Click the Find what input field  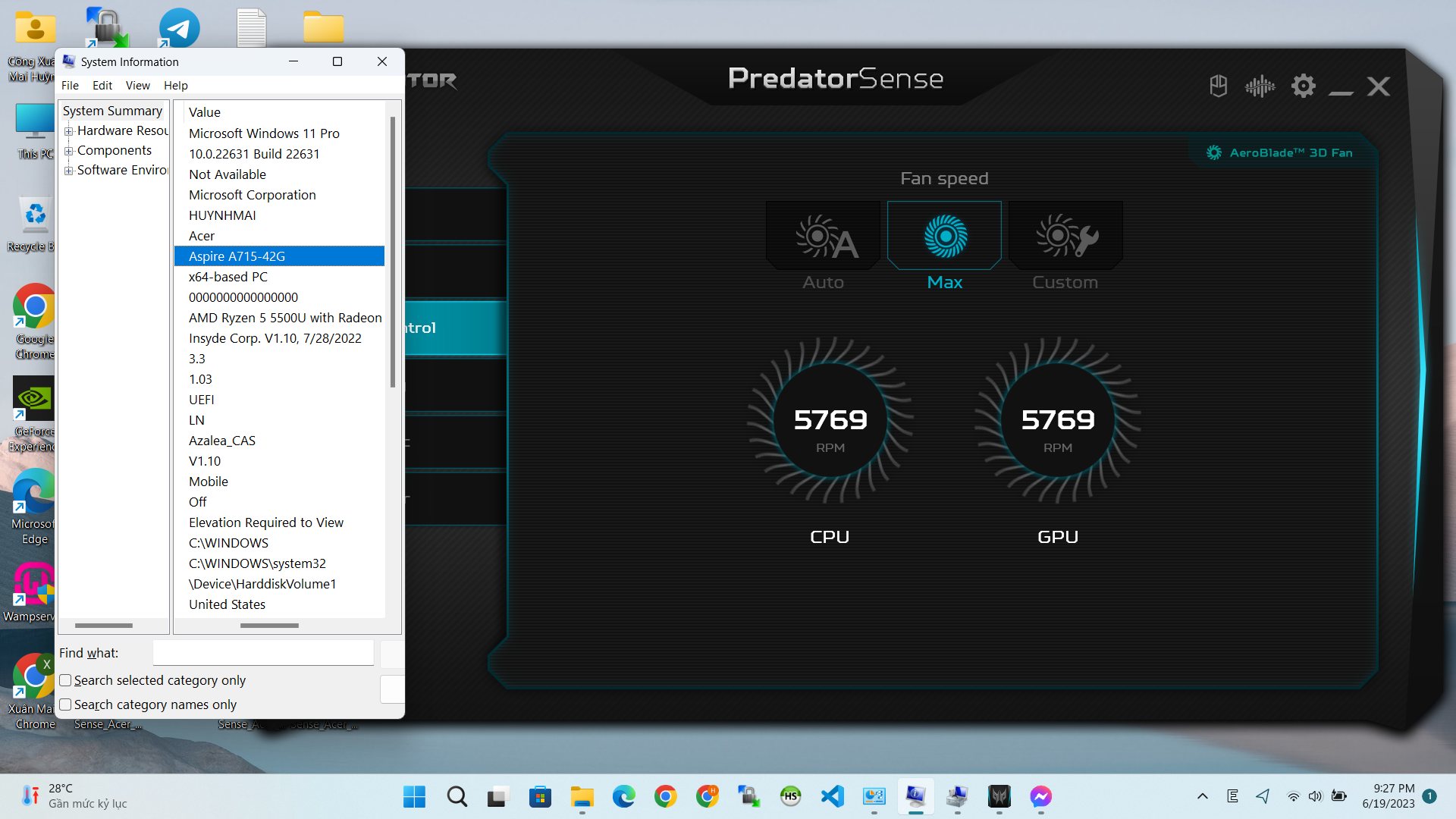click(263, 652)
